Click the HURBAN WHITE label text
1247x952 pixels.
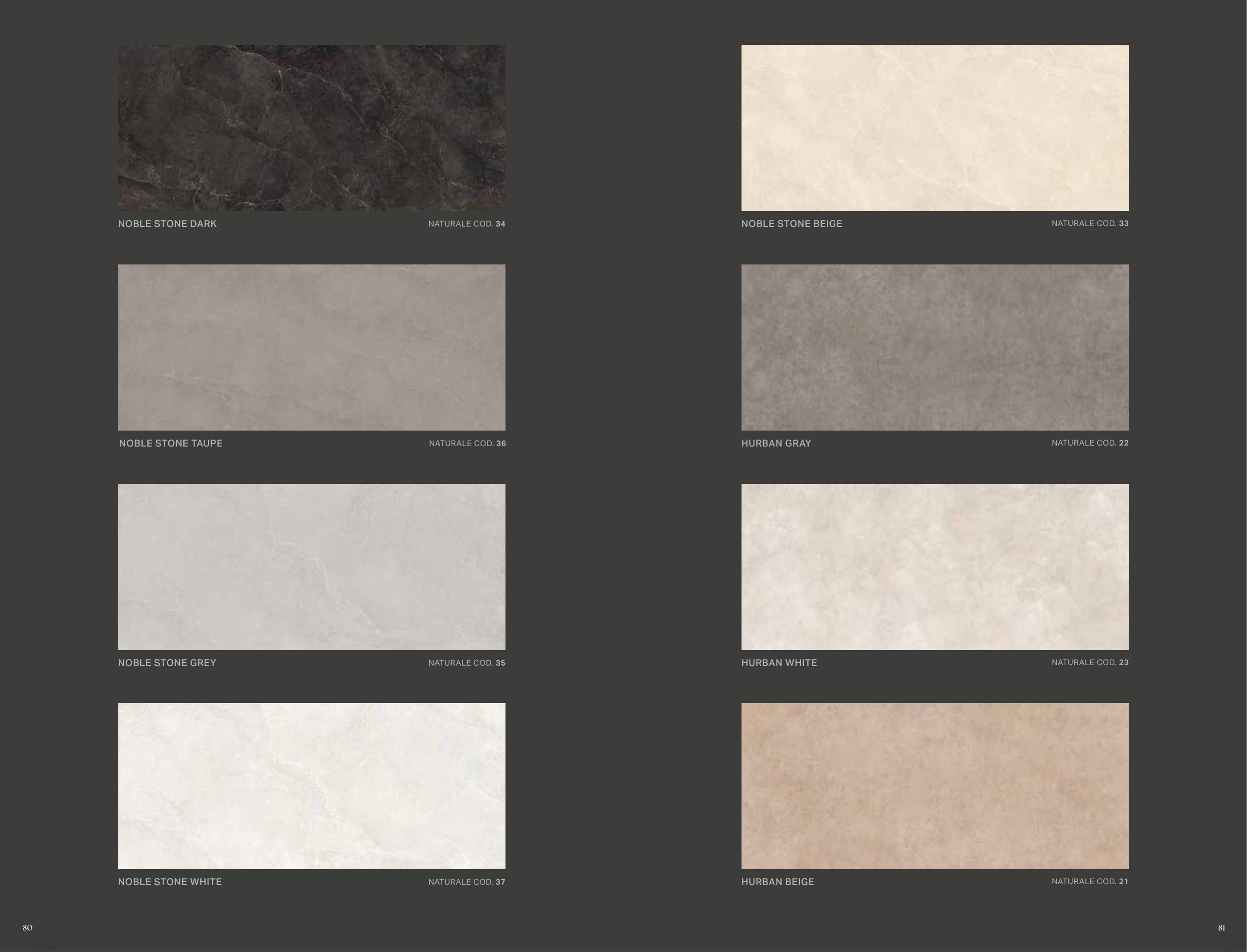(779, 663)
